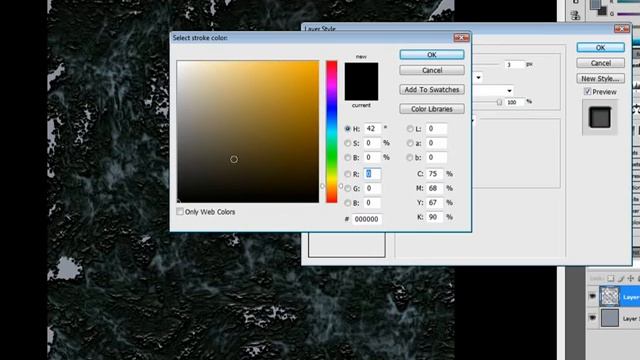Select the blue B radio button above hex field

point(347,202)
